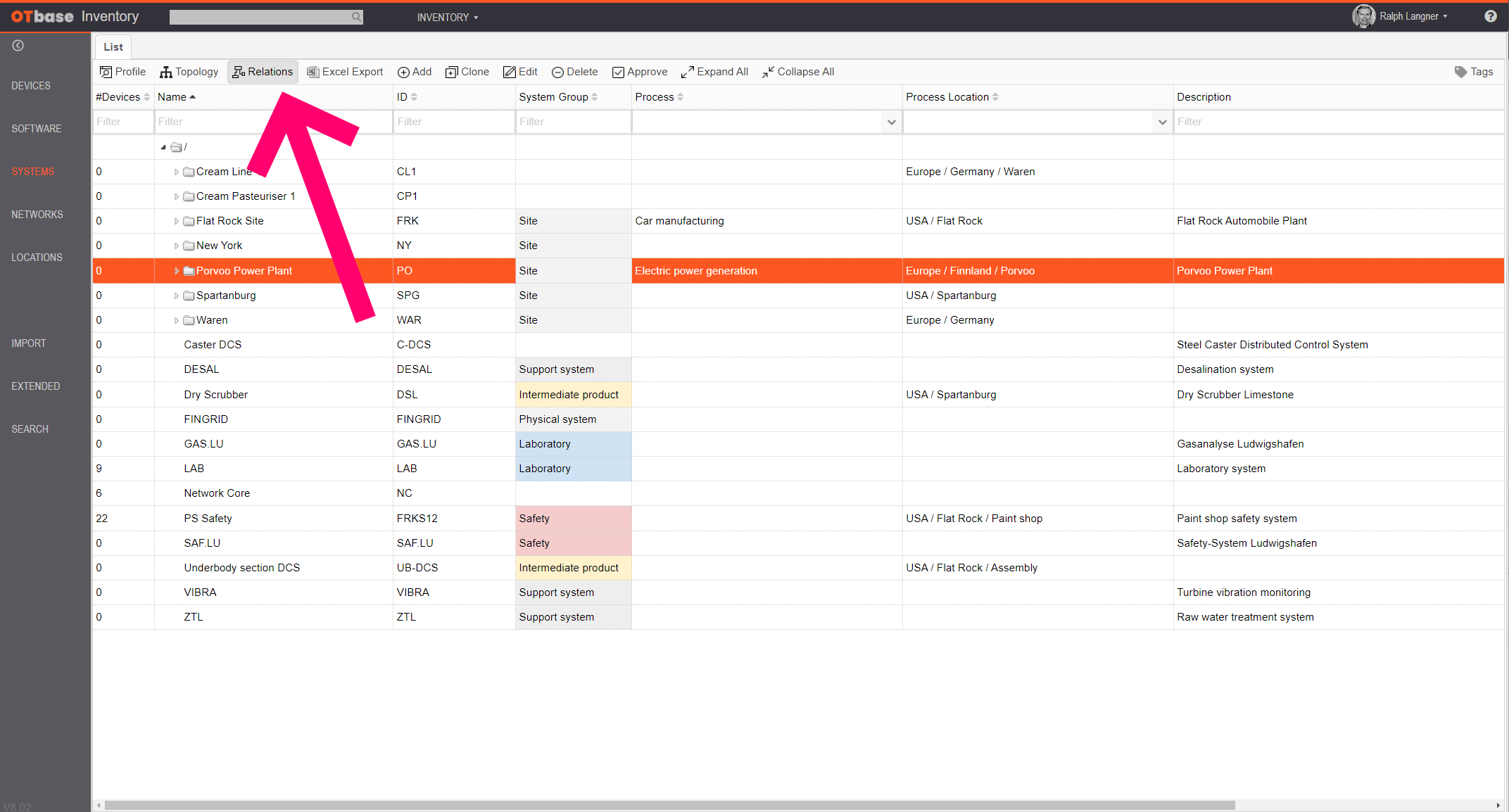Click the OTbase Inventory logo
1509x812 pixels.
75,16
